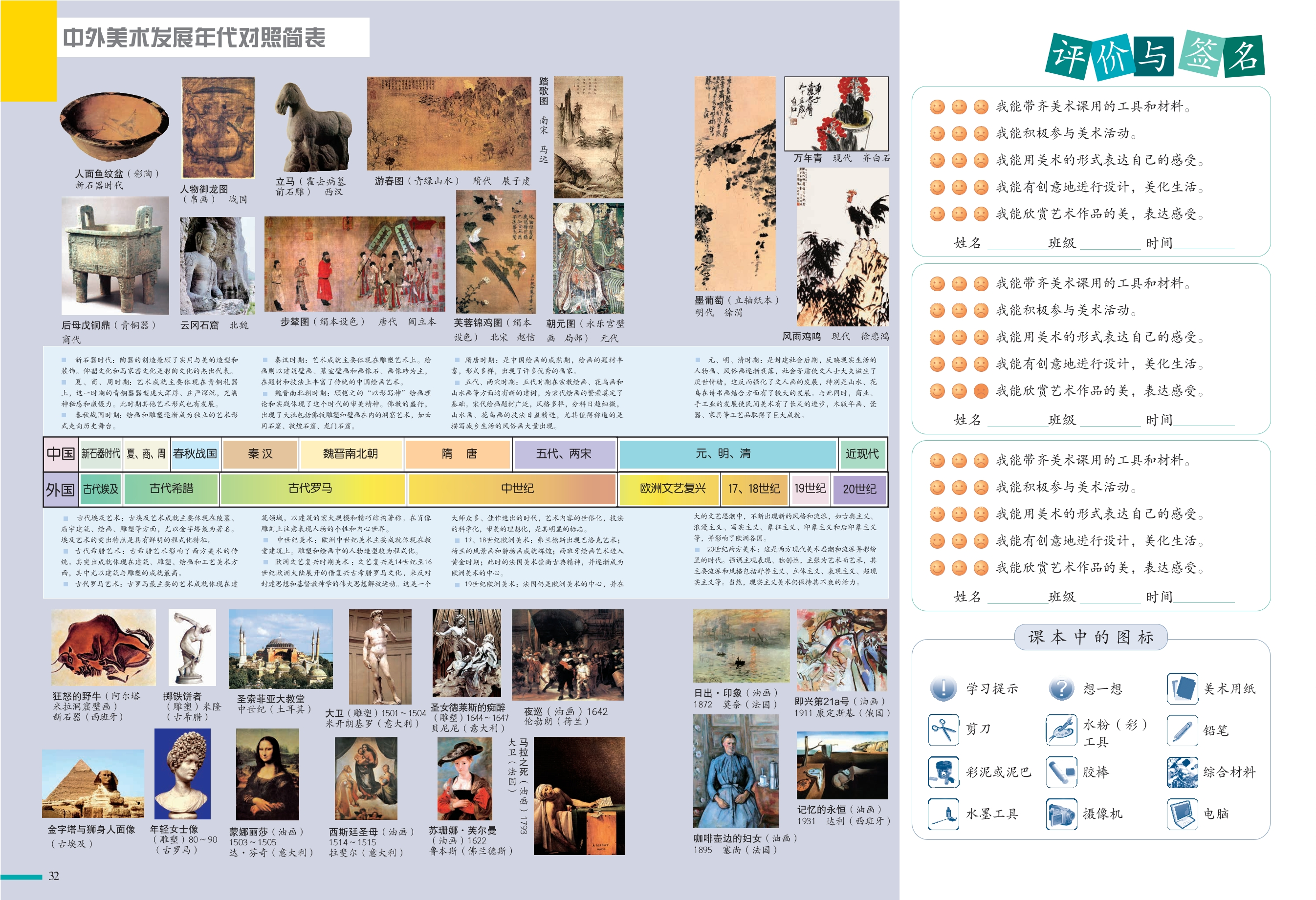This screenshot has height=900, width=1316.
Task: Select the ink tools (水墨工具) icon
Action: click(943, 814)
